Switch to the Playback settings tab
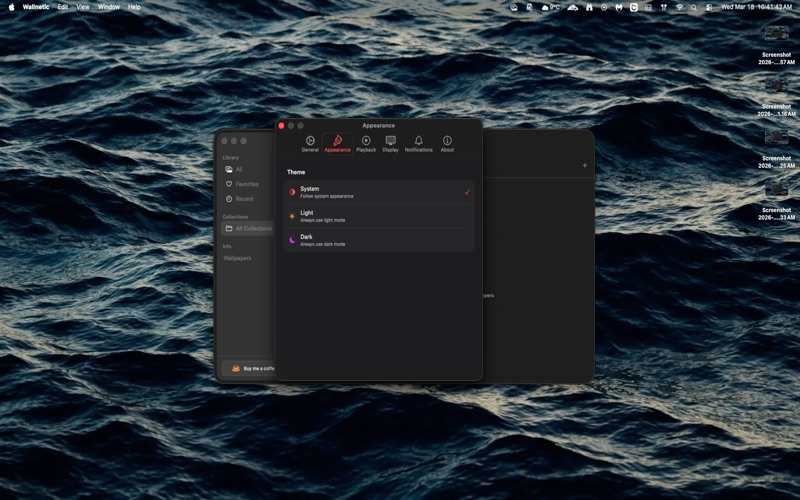800x500 pixels. [366, 144]
